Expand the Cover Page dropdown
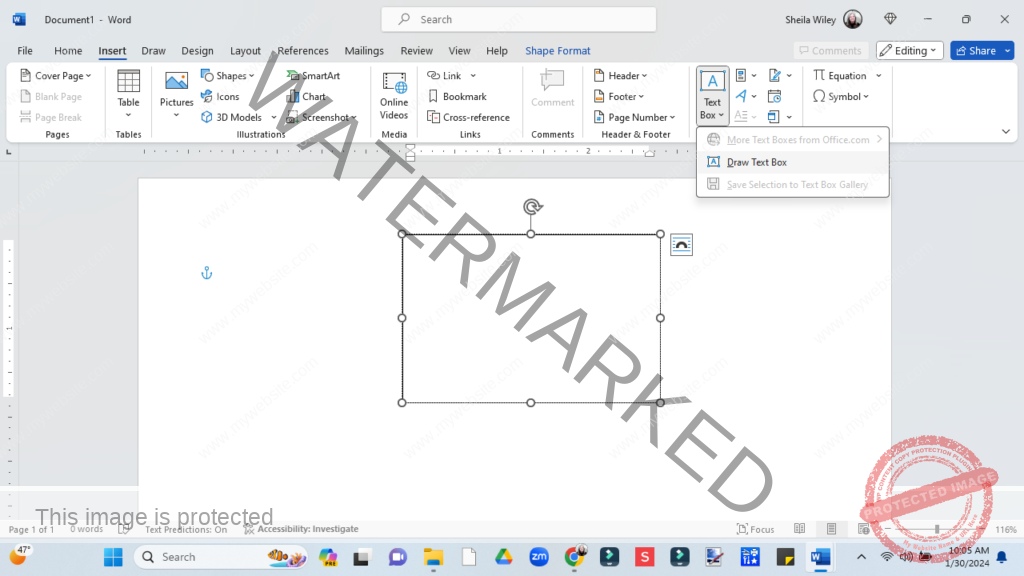This screenshot has width=1024, height=576. (x=88, y=76)
